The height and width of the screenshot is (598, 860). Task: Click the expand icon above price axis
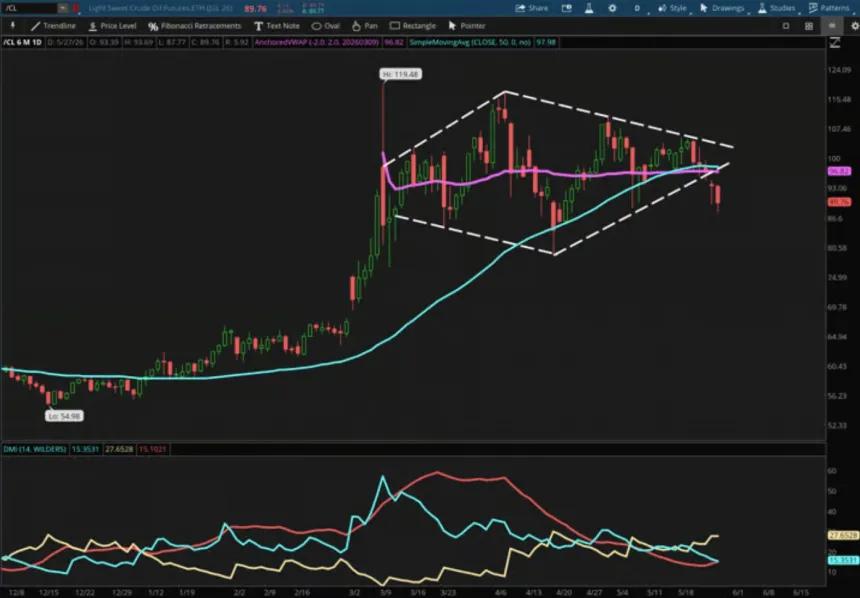(835, 43)
